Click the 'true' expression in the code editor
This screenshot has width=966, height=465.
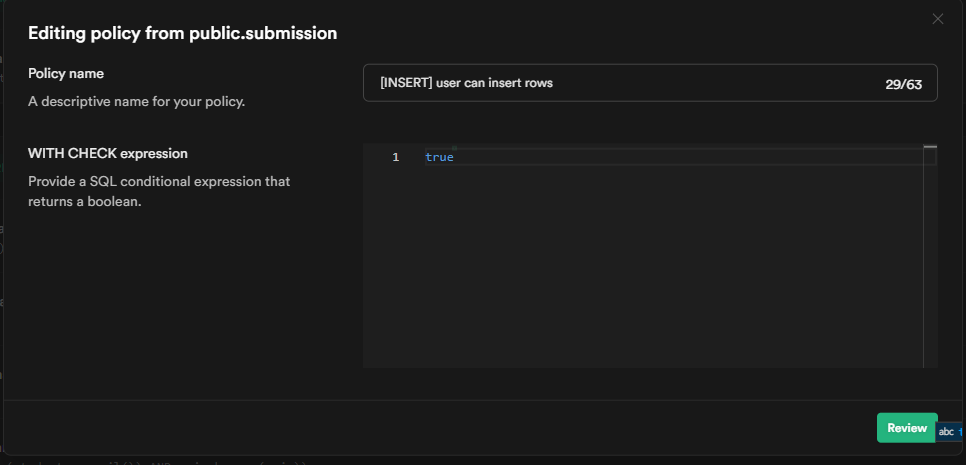(439, 157)
